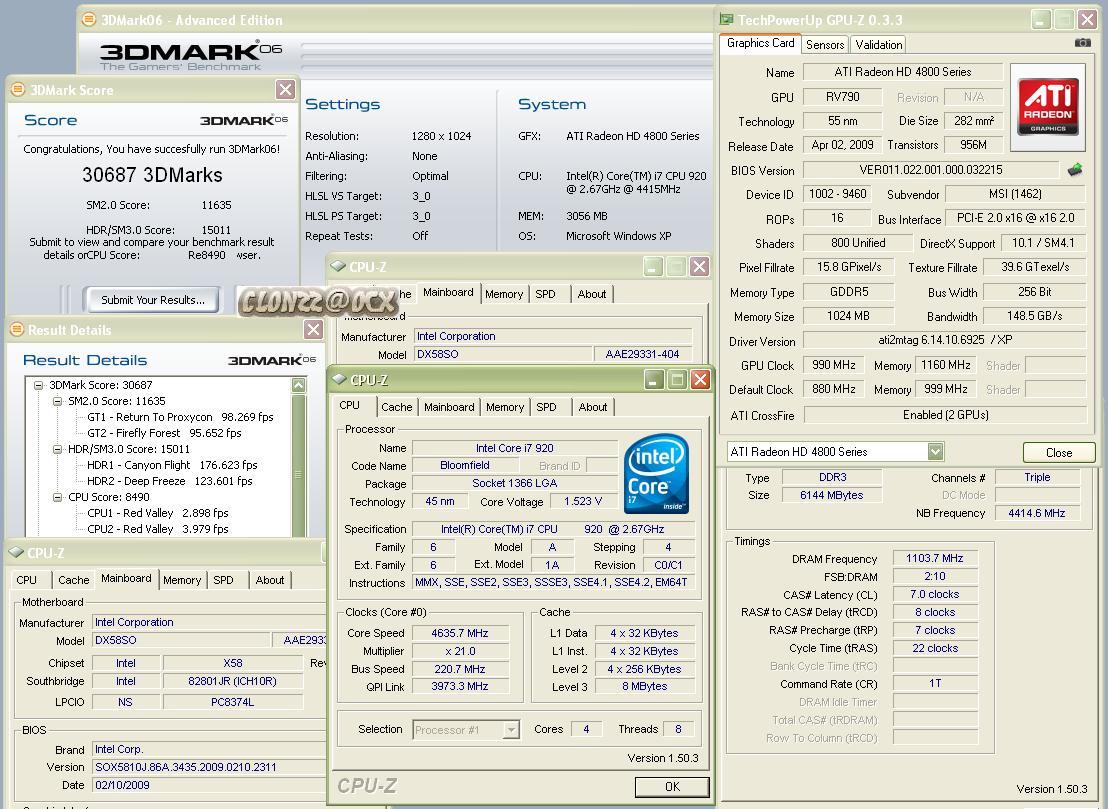Click the Bandwidth 148.5 GB/s field
Screen dimensions: 1108x809
[x=1035, y=316]
